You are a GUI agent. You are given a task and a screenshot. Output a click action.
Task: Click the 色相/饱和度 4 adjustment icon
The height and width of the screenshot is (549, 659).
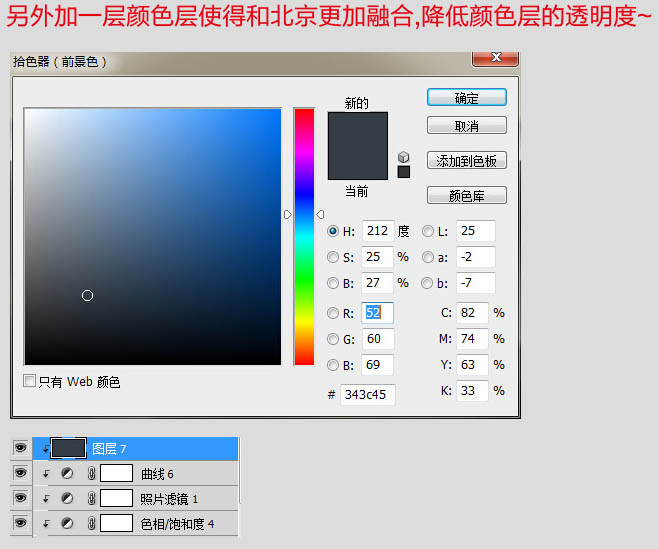67,523
